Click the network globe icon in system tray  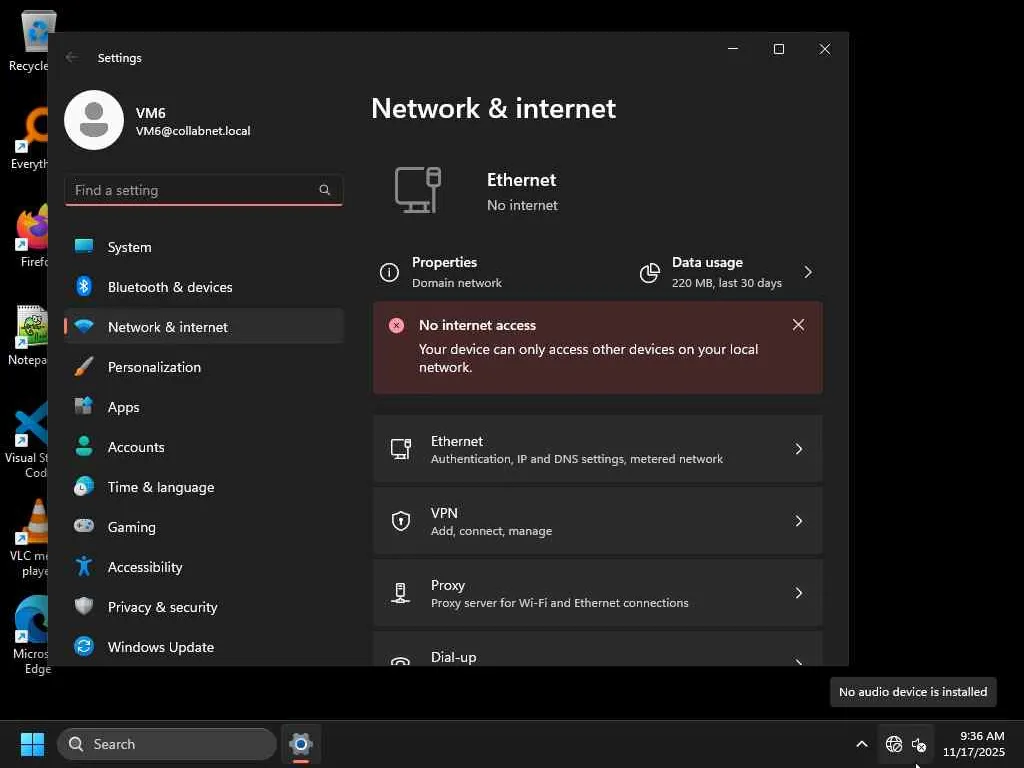coord(894,744)
